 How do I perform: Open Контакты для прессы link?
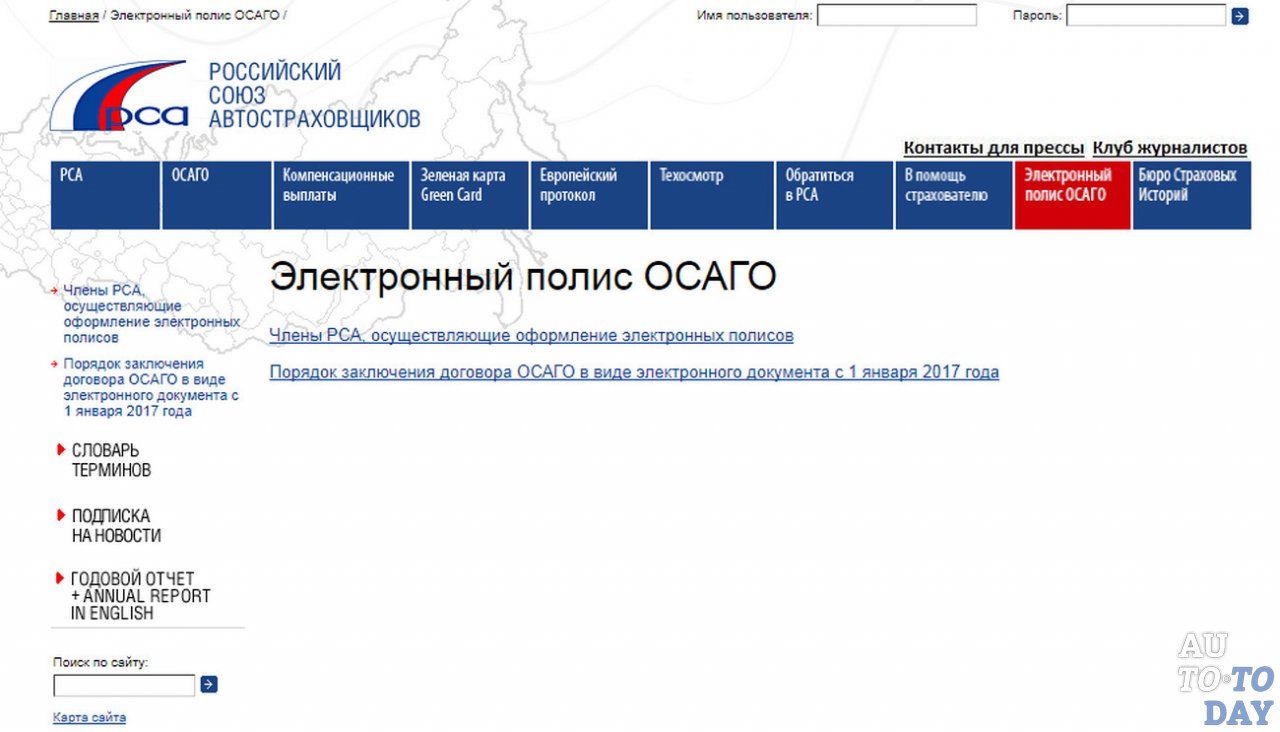click(x=994, y=148)
